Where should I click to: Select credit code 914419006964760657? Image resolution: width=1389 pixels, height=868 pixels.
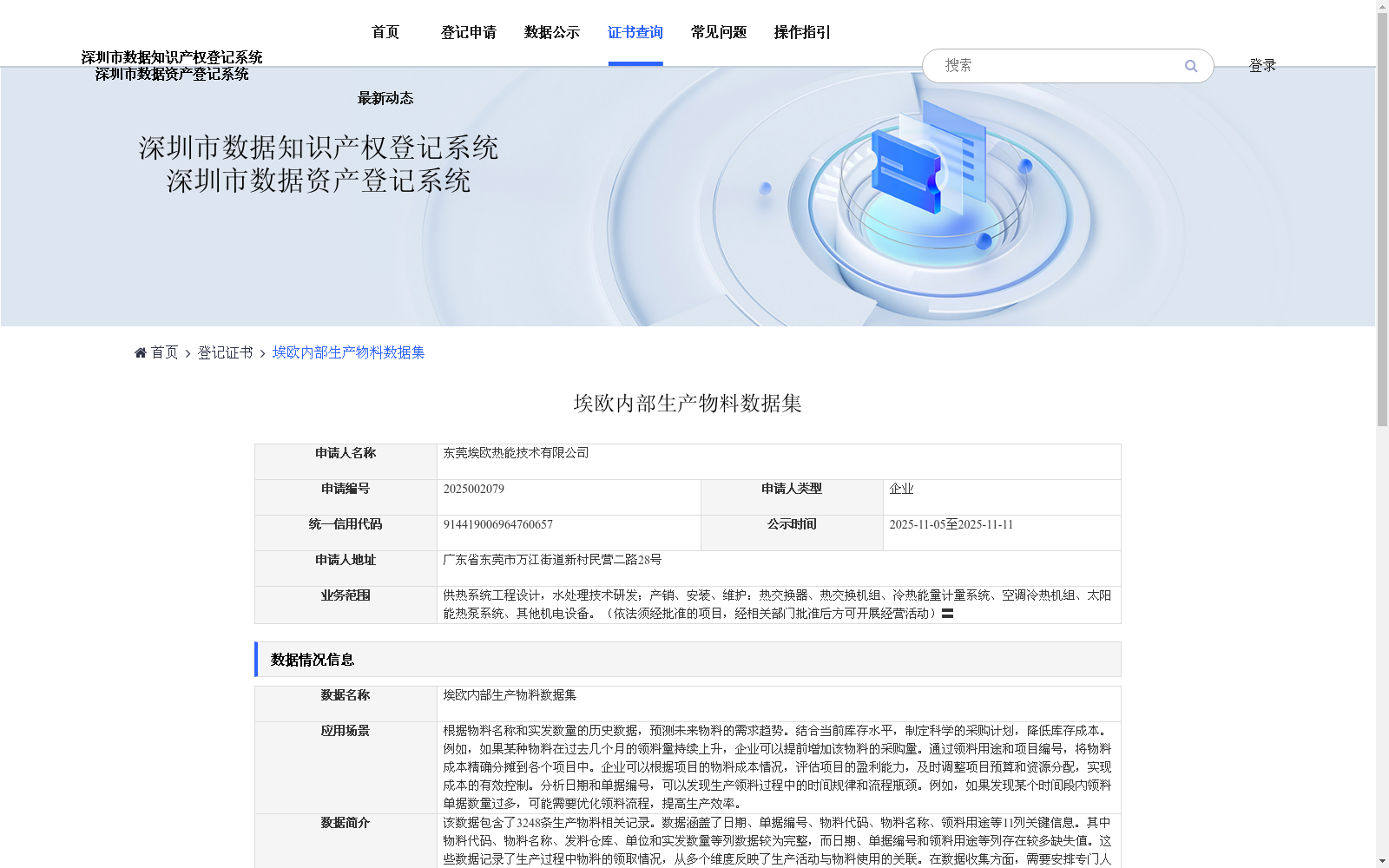[x=497, y=524]
